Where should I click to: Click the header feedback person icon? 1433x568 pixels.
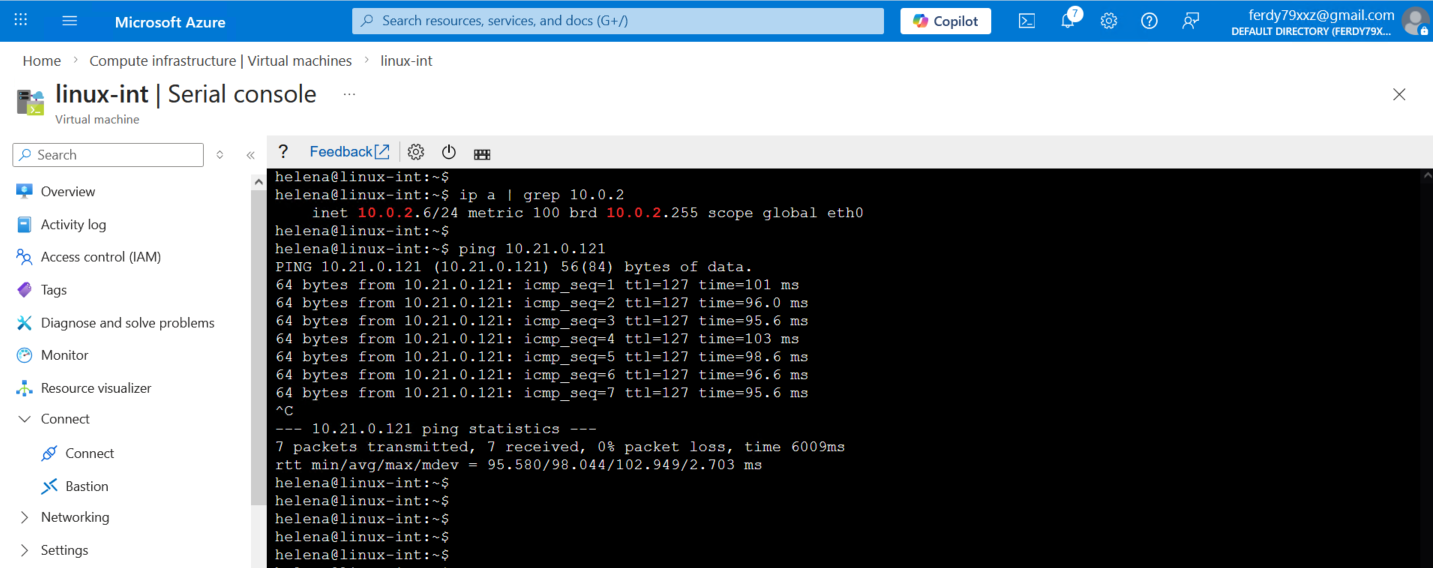[x=1190, y=21]
